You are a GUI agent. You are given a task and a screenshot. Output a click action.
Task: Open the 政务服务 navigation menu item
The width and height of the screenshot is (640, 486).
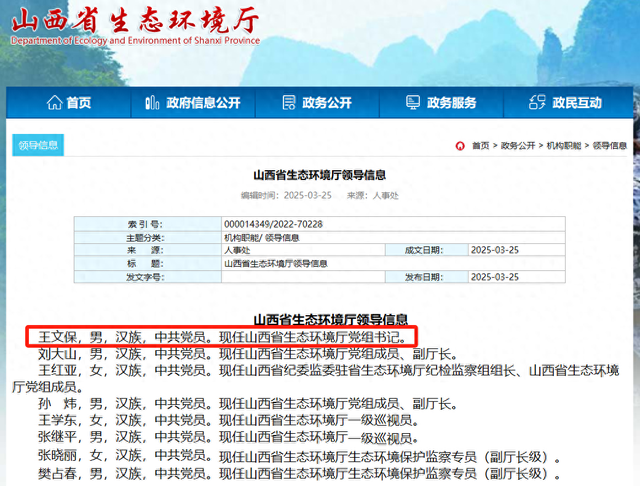[452, 103]
